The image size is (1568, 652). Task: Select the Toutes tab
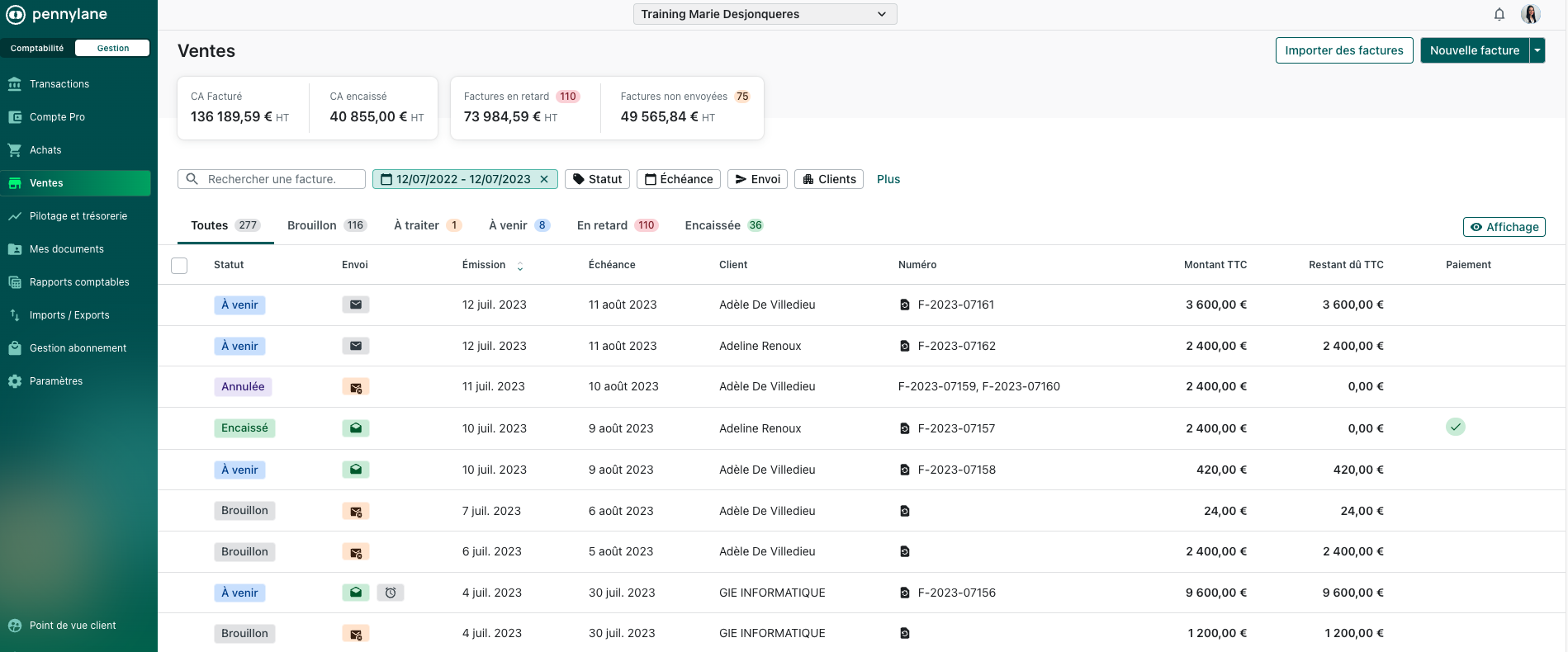[x=225, y=225]
